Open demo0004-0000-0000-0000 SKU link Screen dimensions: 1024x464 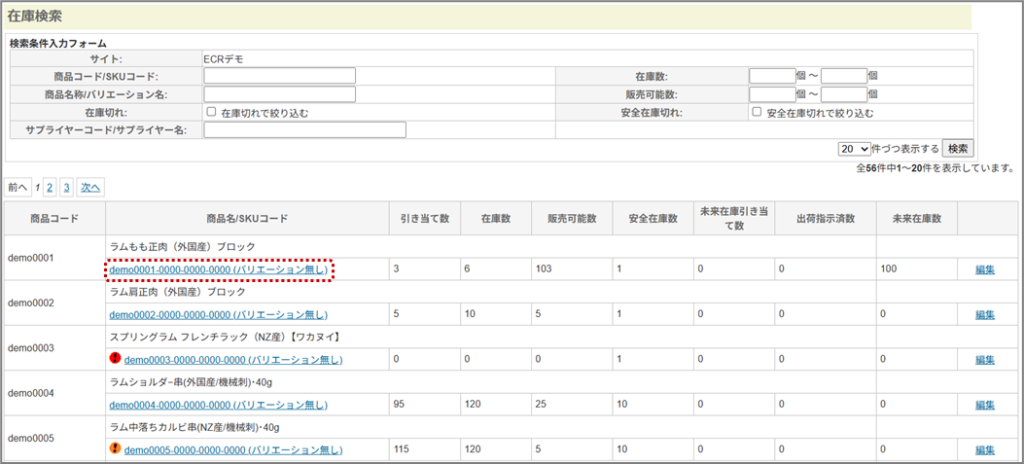pos(218,405)
